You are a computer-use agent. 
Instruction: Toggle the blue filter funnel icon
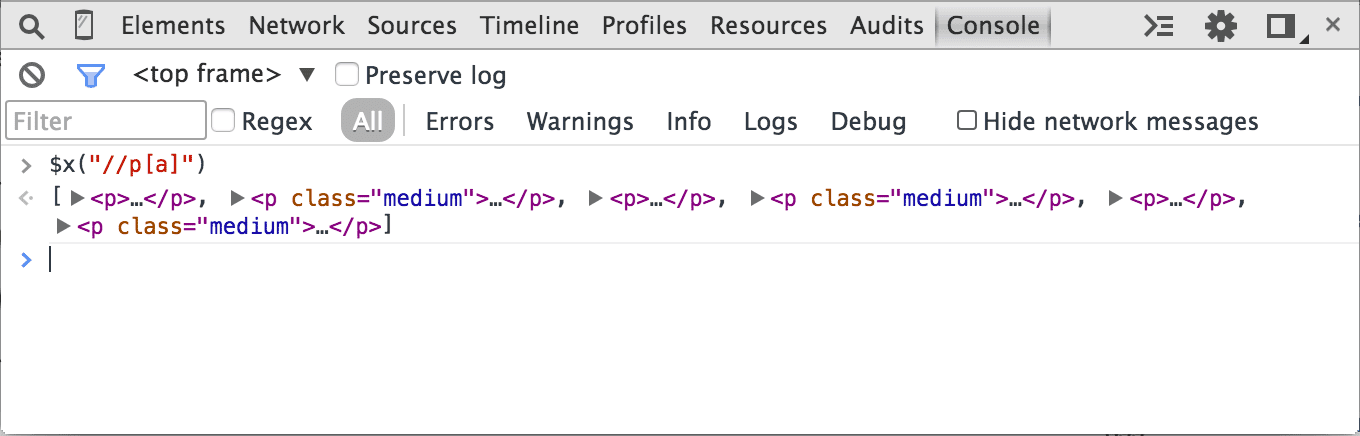pos(91,75)
